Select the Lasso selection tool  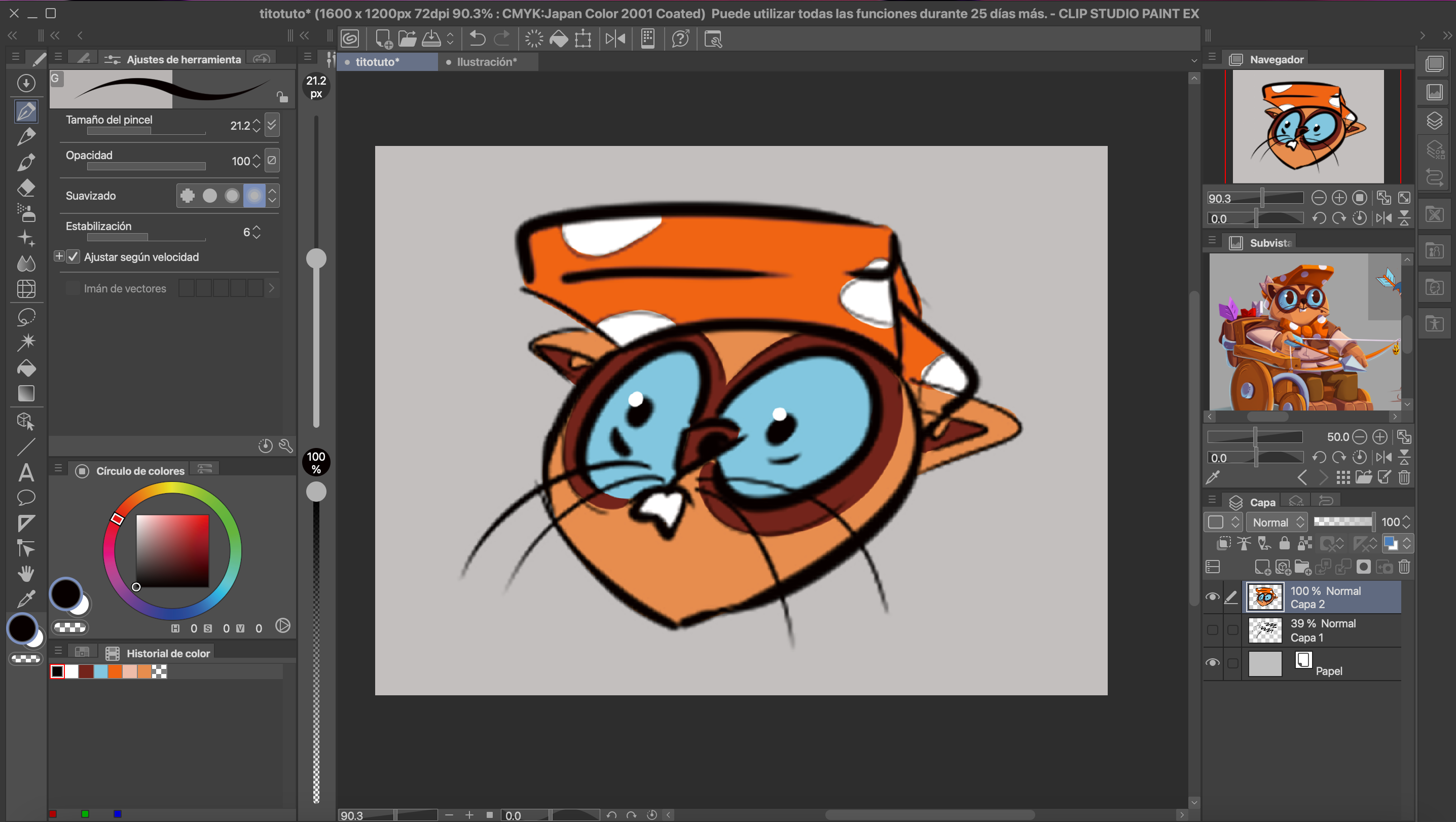26,316
